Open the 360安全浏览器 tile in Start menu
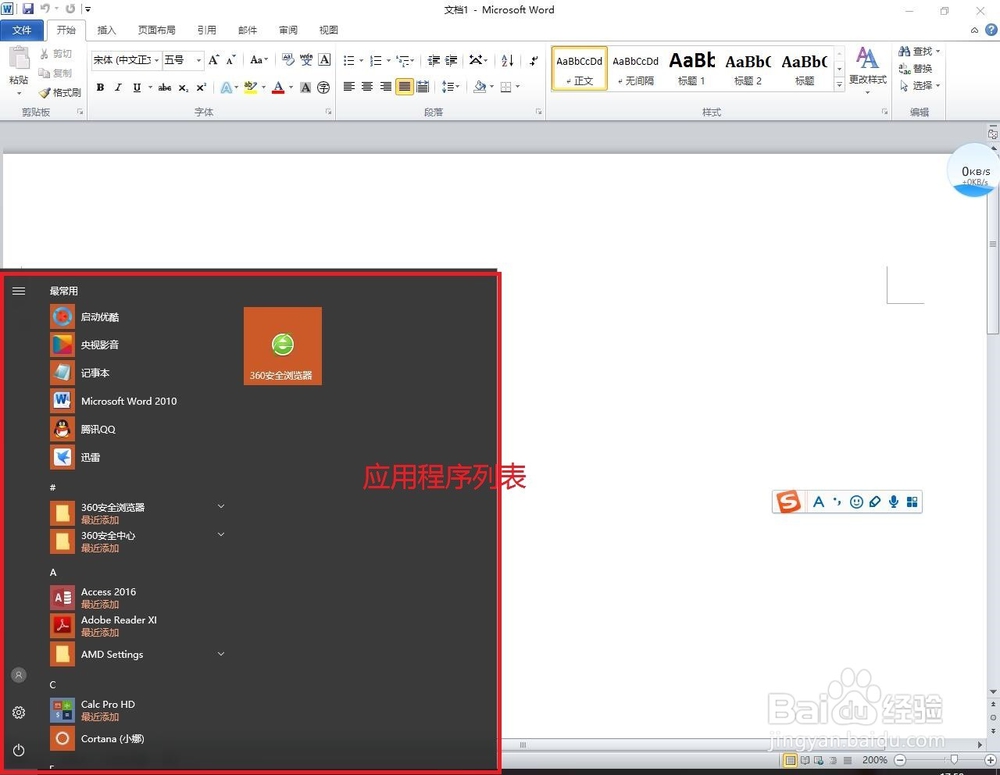 pyautogui.click(x=283, y=345)
